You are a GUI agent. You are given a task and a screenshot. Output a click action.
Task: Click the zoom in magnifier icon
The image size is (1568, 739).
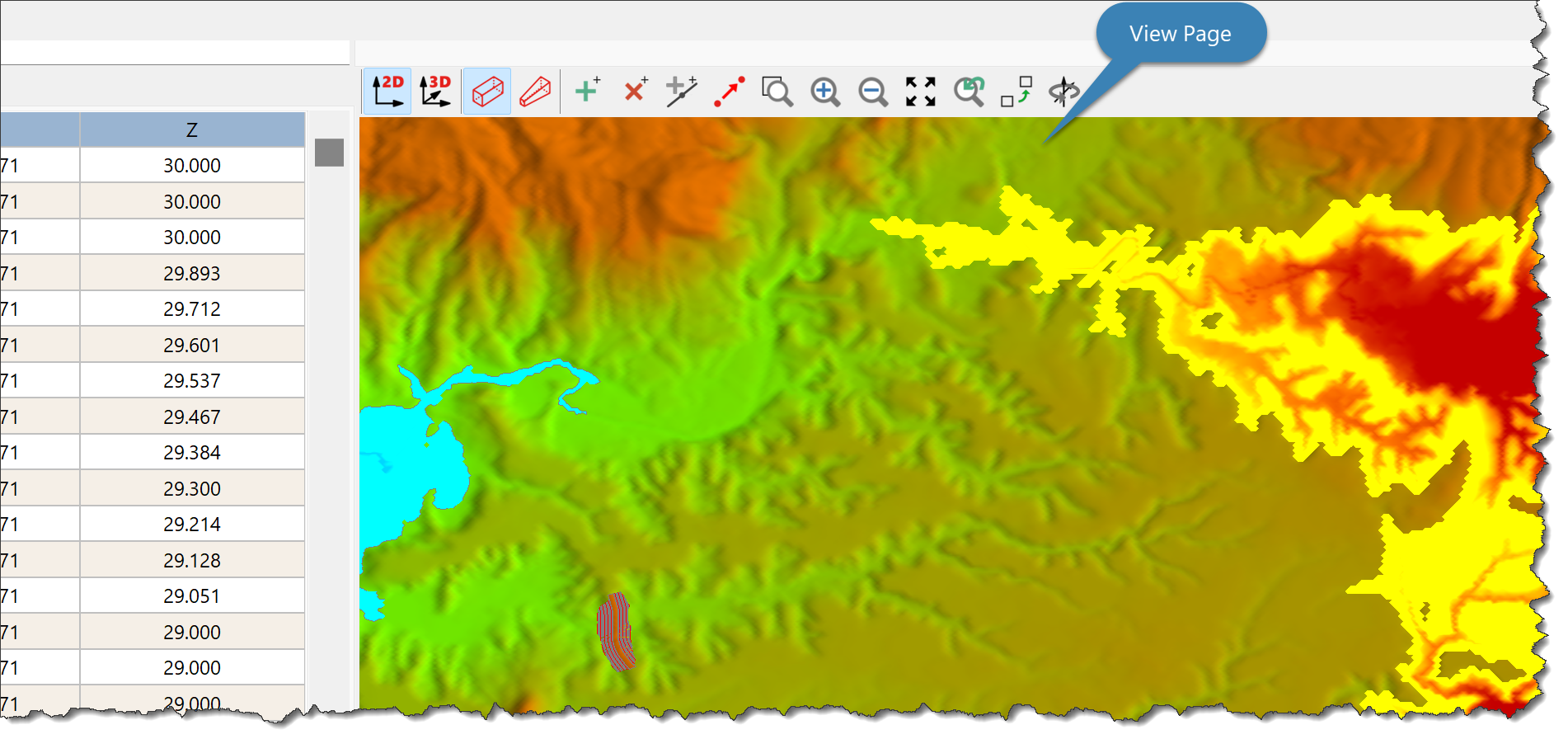click(x=824, y=91)
